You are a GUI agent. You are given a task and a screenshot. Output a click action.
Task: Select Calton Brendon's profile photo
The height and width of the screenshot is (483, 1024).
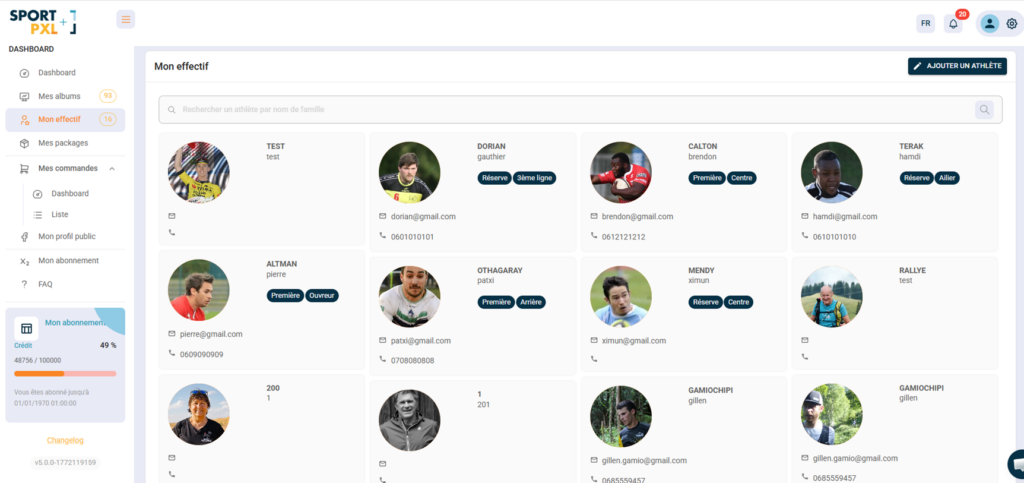620,172
